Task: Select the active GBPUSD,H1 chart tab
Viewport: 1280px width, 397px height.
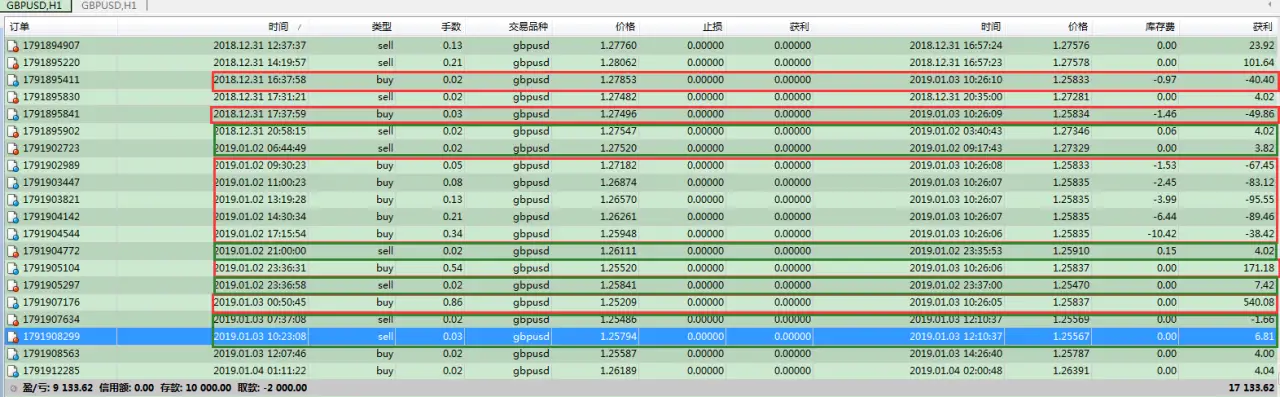Action: (36, 5)
